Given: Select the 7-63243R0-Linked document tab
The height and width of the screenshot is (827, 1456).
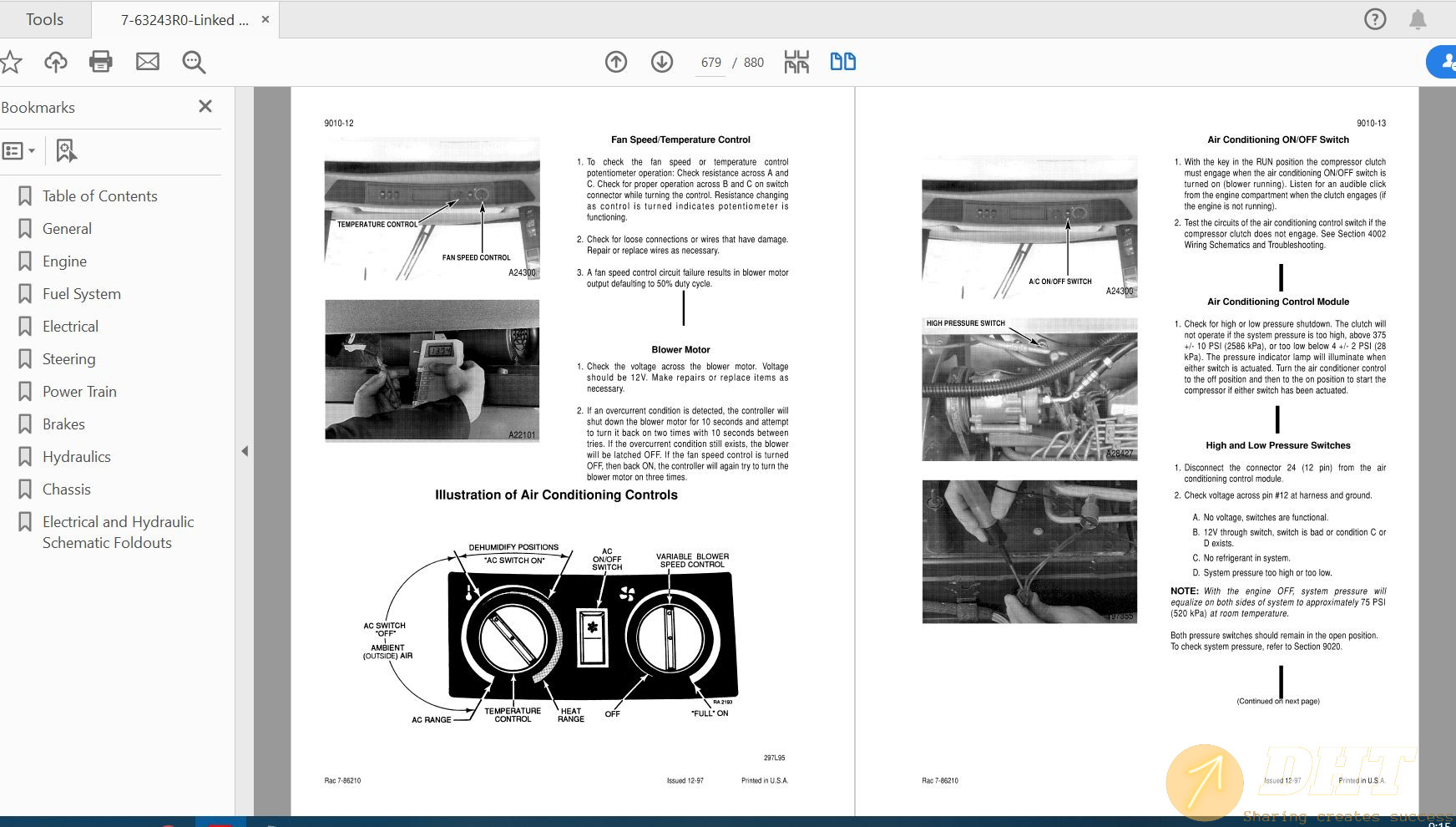Looking at the screenshot, I should (185, 20).
